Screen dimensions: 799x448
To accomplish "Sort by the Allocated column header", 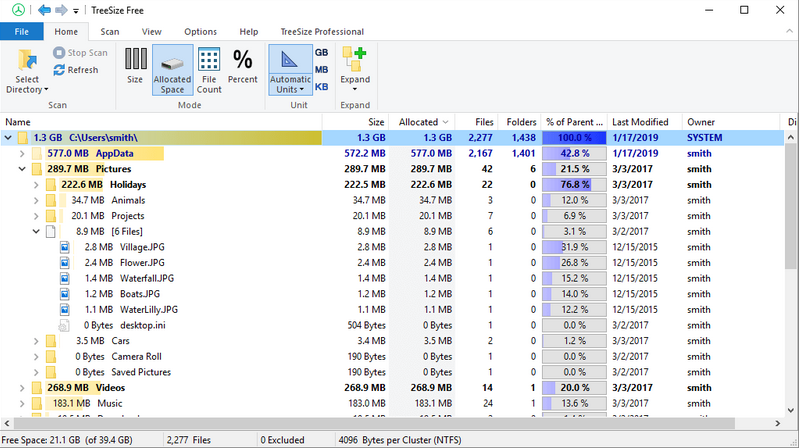I will coord(422,122).
